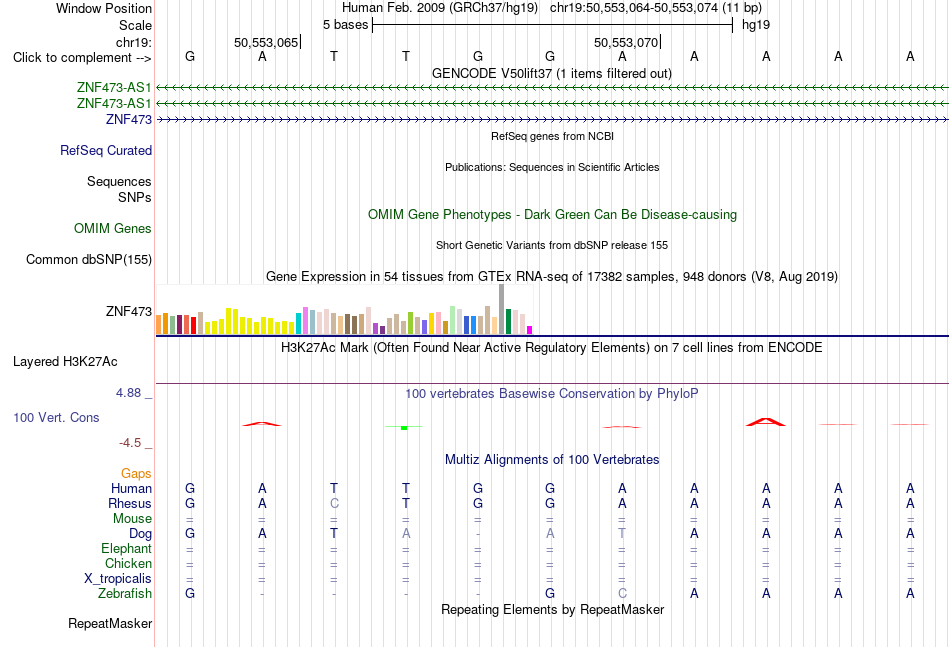This screenshot has height=647, width=950.
Task: Click the 50,553,065 position marker
Action: click(x=267, y=42)
